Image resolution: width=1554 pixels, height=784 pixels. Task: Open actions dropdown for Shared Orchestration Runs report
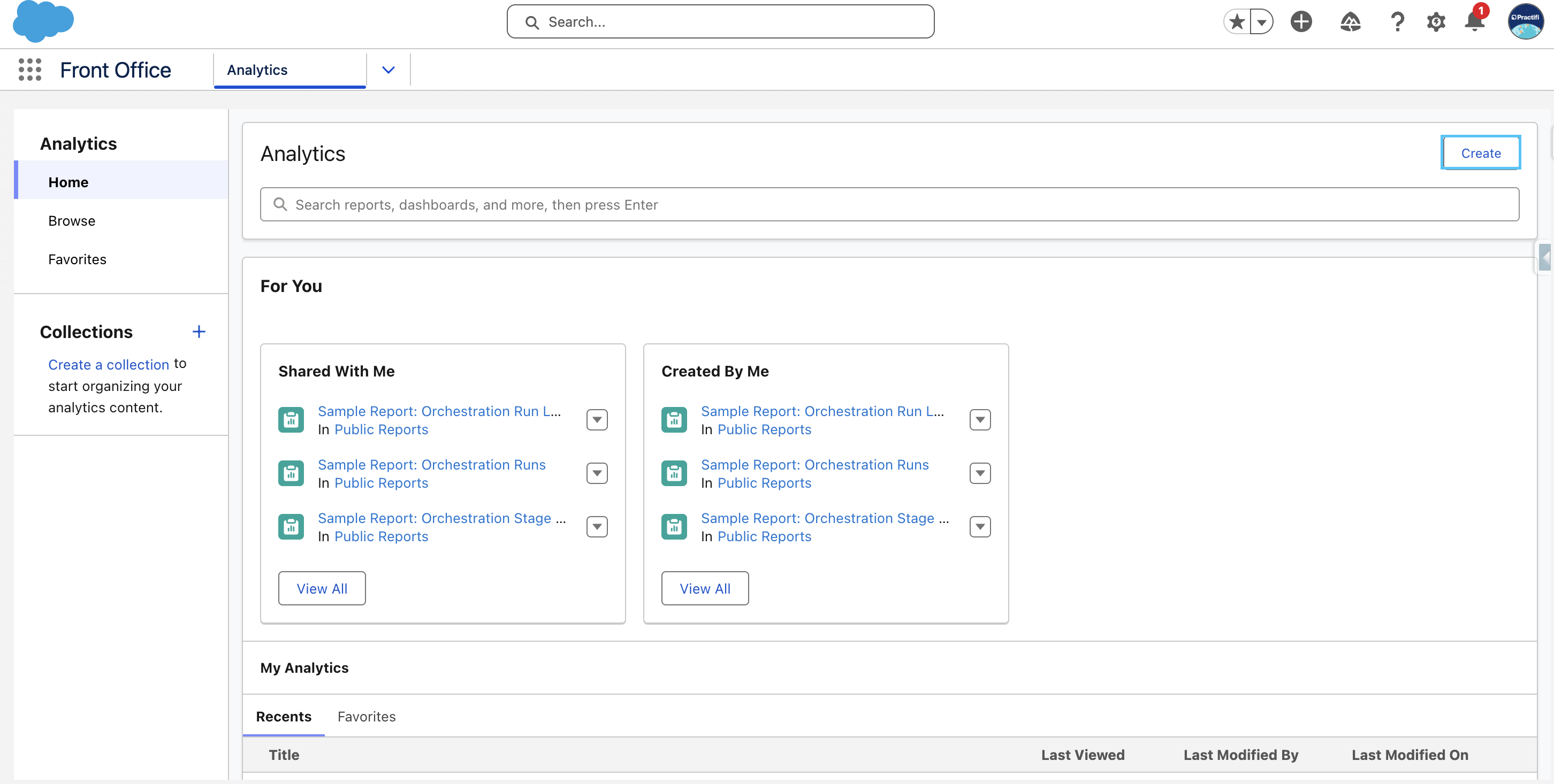pyautogui.click(x=597, y=473)
